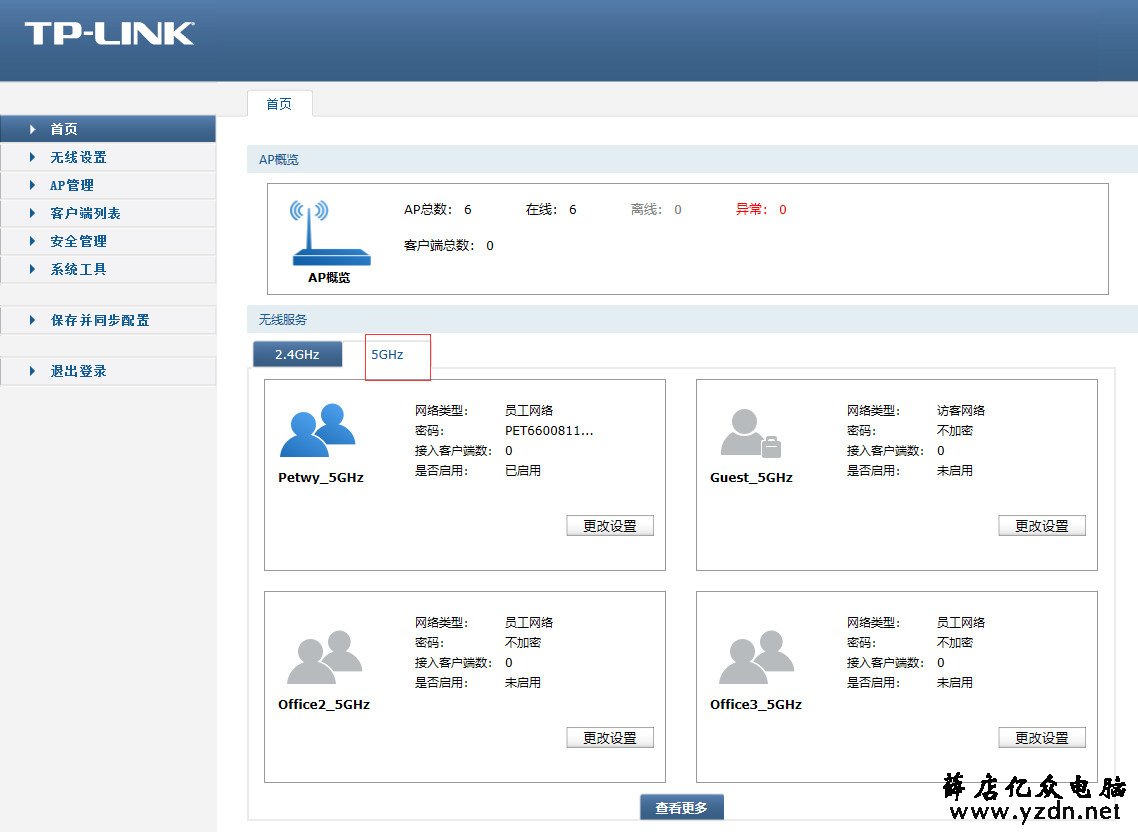Click the arrow beside 保存并同步配置
Viewport: 1138px width, 832px height.
pos(32,319)
